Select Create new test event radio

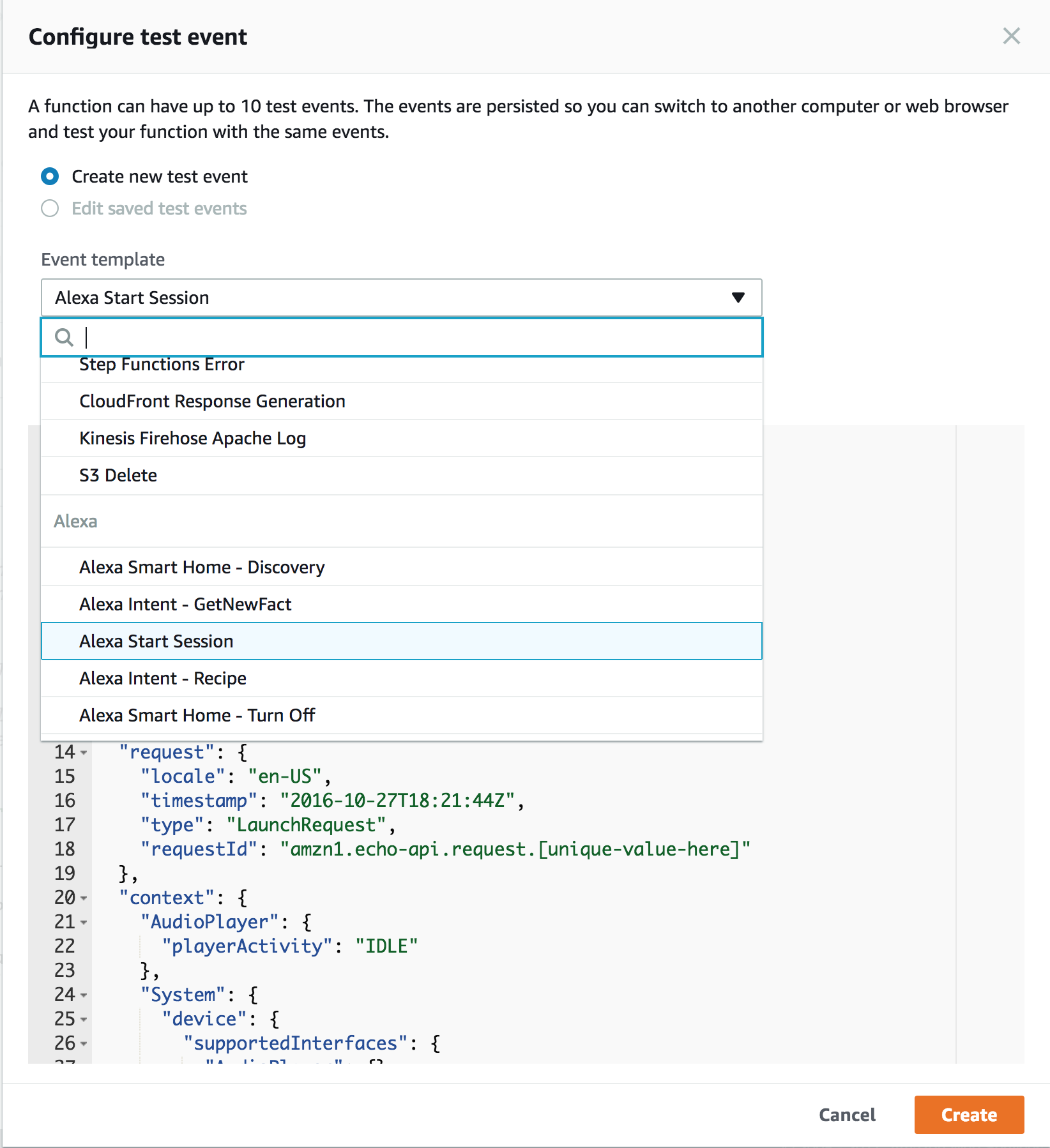click(x=50, y=176)
